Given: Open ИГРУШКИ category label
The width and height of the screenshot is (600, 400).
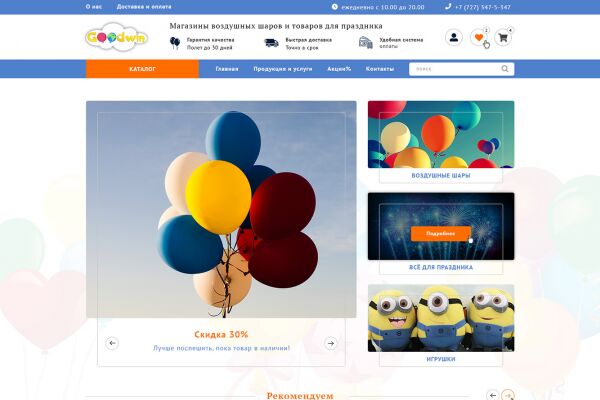Looking at the screenshot, I should pyautogui.click(x=441, y=359).
